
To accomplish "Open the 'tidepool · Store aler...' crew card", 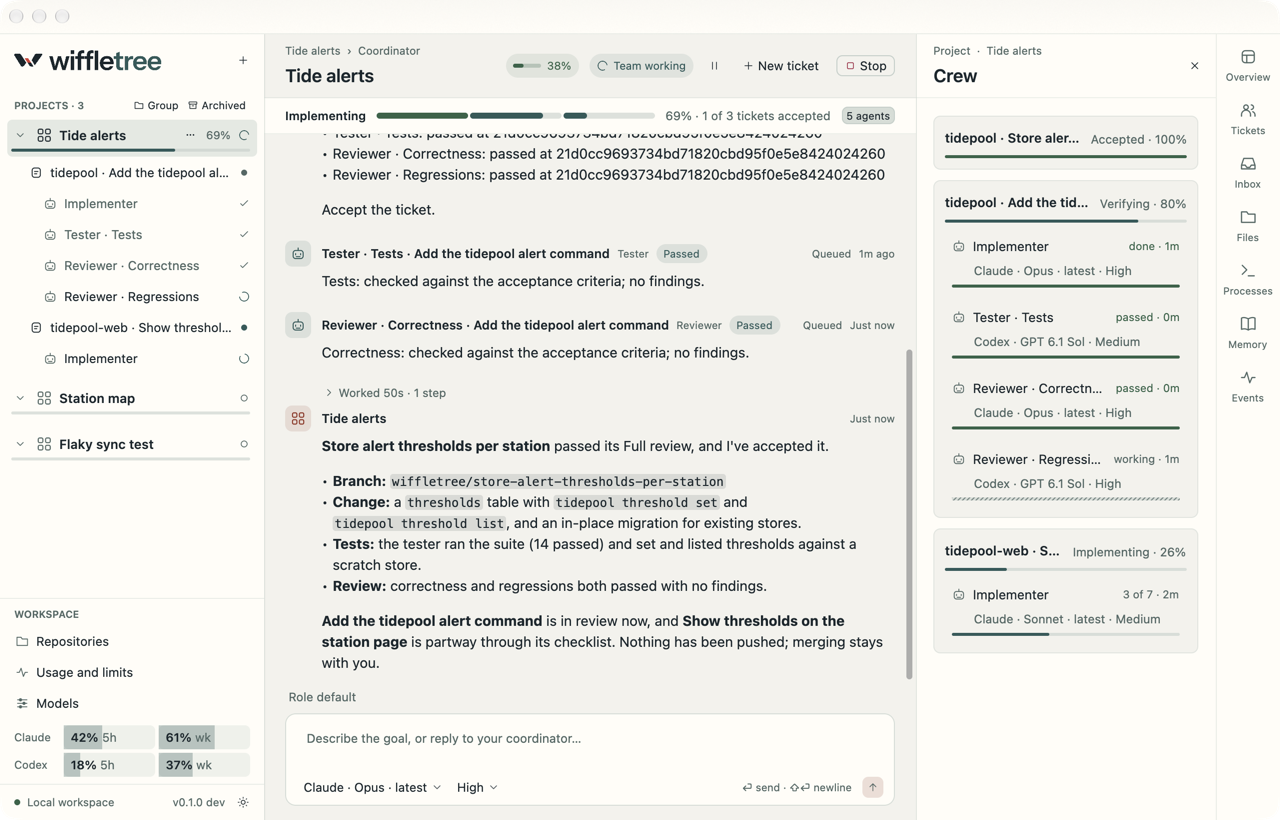I will pos(1065,142).
